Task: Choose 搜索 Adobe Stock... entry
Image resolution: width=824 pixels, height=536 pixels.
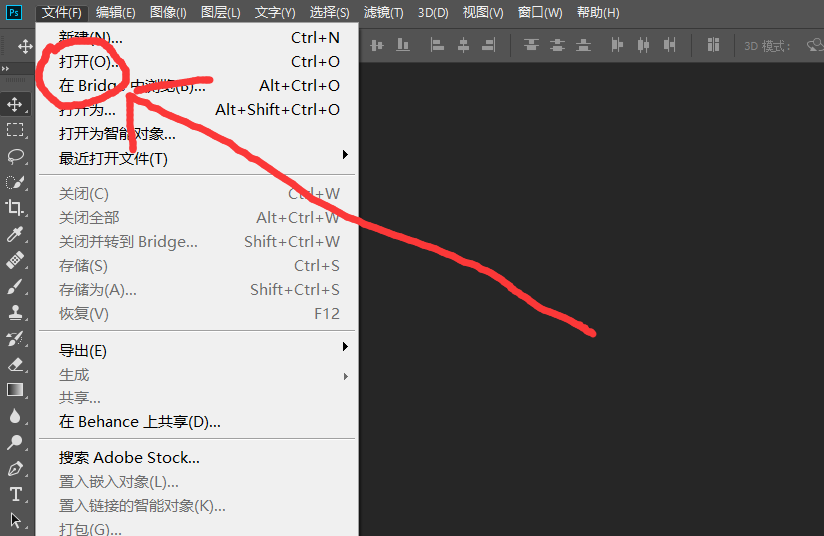Action: click(x=197, y=457)
